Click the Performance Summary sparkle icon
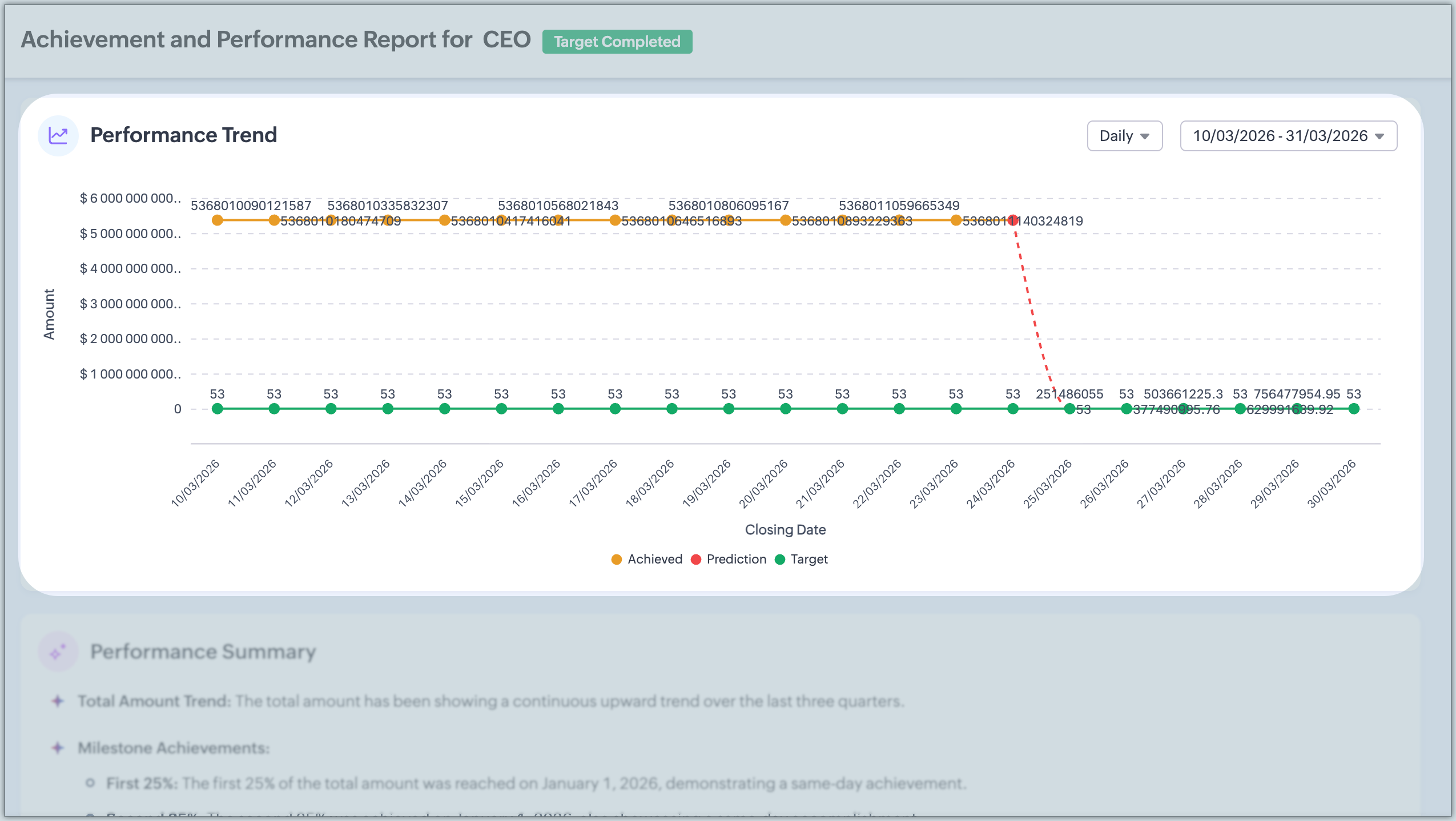This screenshot has width=1456, height=821. coord(58,651)
